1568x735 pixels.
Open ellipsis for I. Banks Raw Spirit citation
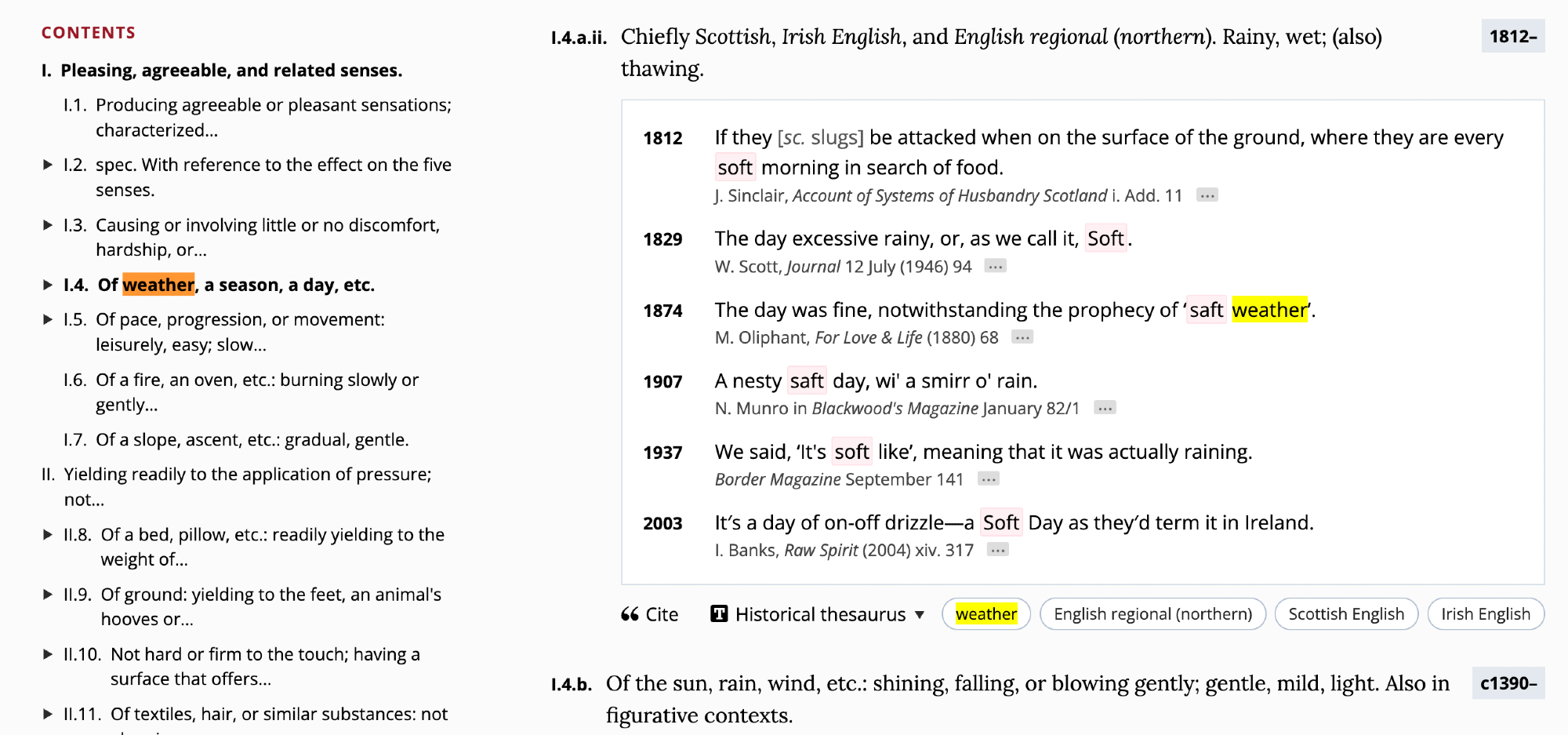click(x=997, y=550)
